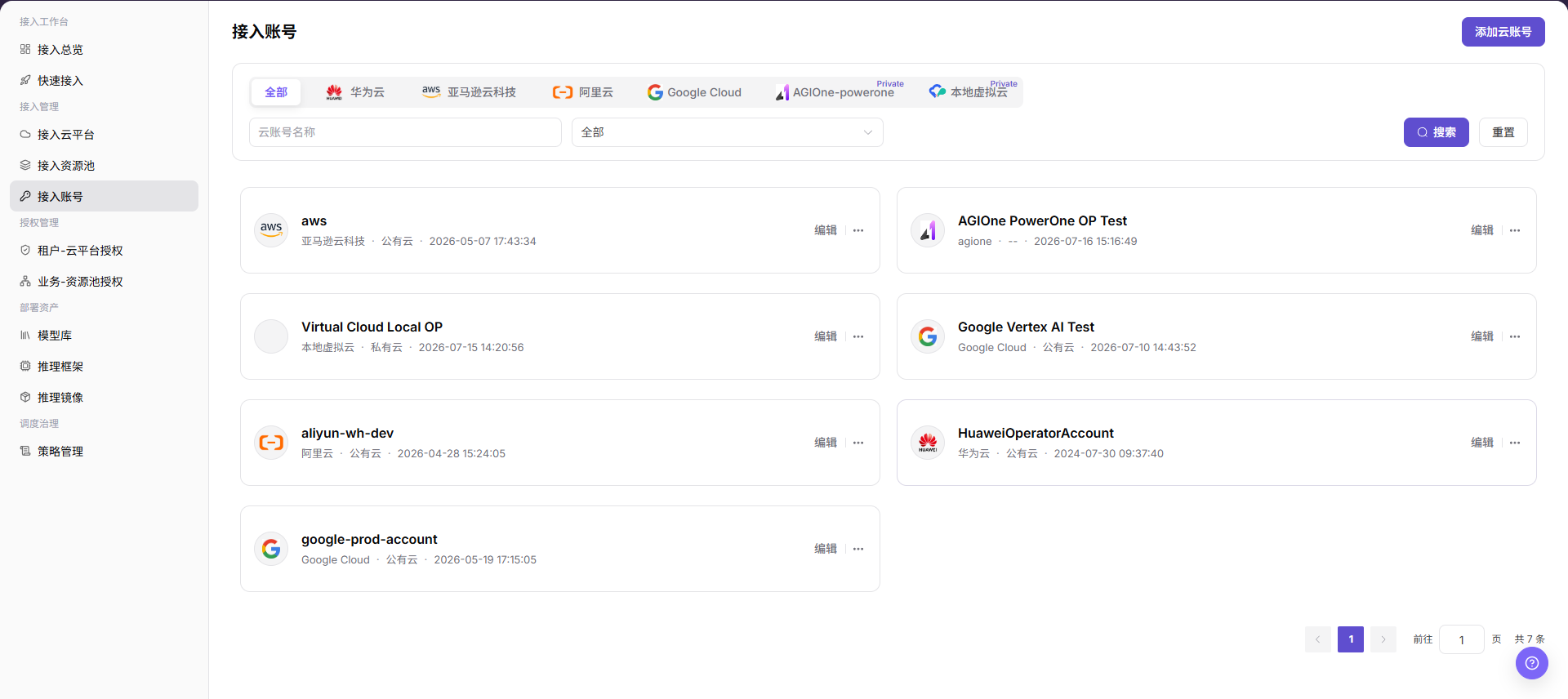The height and width of the screenshot is (699, 1568).
Task: Click the 模型库 library icon in sidebar
Action: [x=25, y=335]
